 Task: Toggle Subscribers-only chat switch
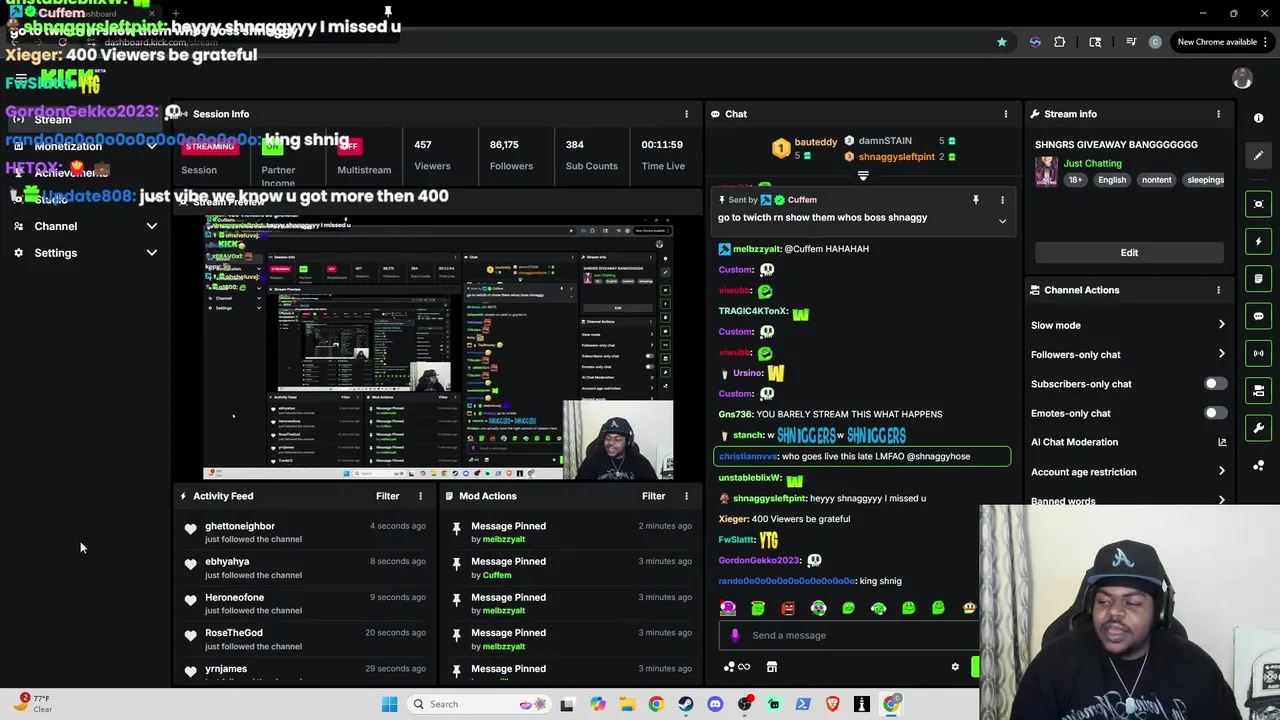pos(1215,384)
